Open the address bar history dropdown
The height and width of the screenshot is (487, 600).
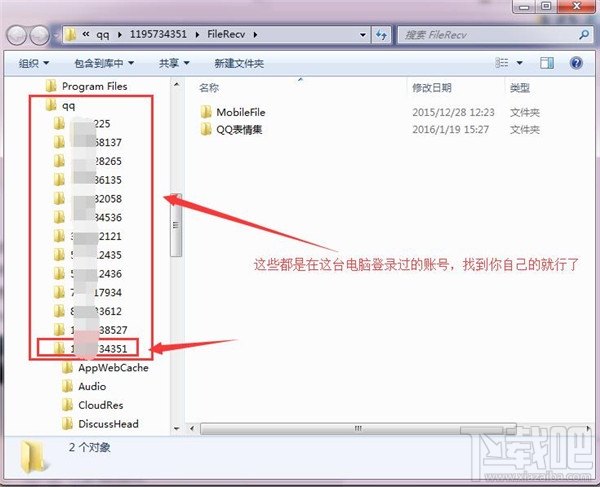pos(363,35)
